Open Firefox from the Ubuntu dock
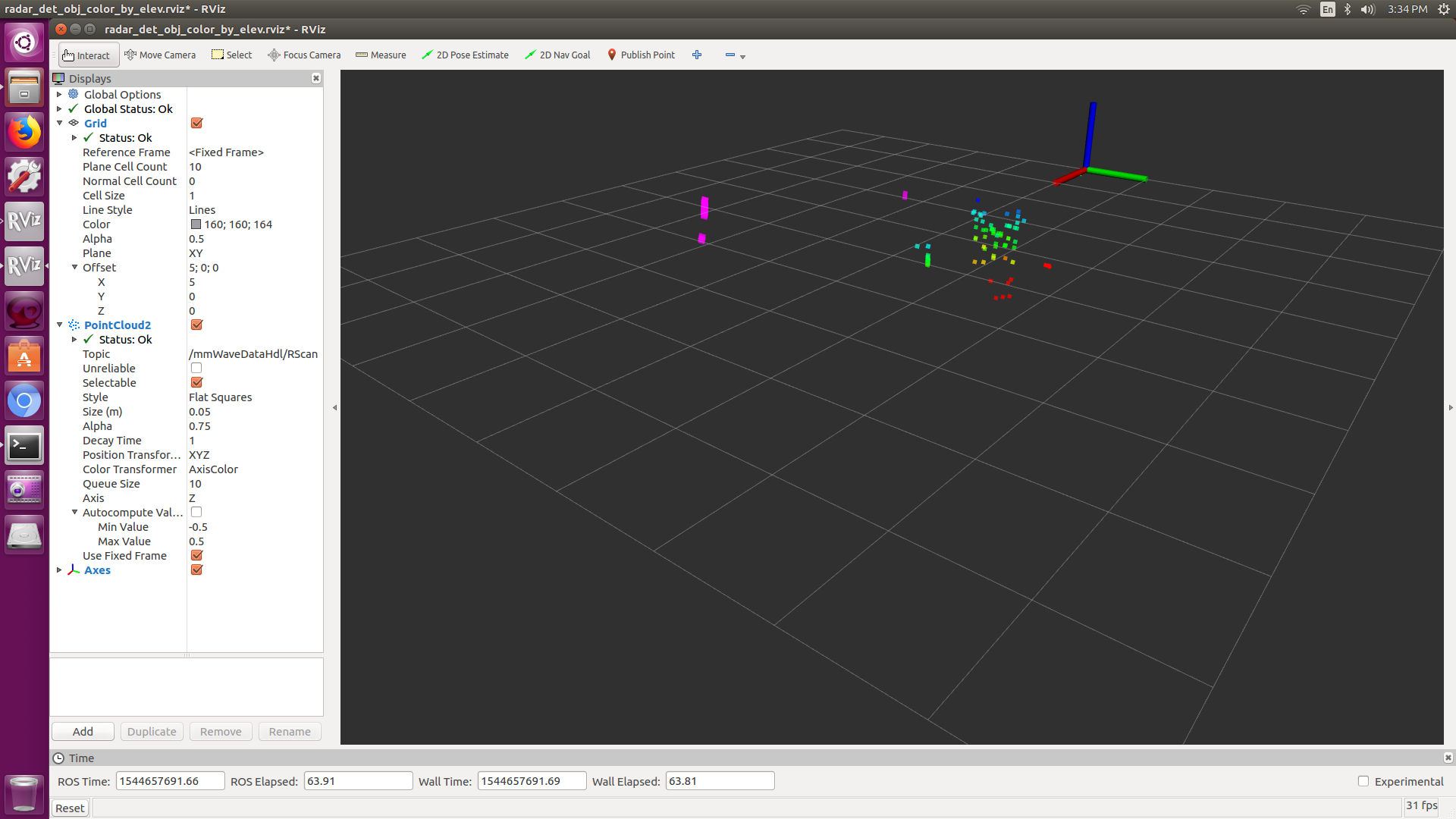Image resolution: width=1456 pixels, height=819 pixels. point(24,132)
